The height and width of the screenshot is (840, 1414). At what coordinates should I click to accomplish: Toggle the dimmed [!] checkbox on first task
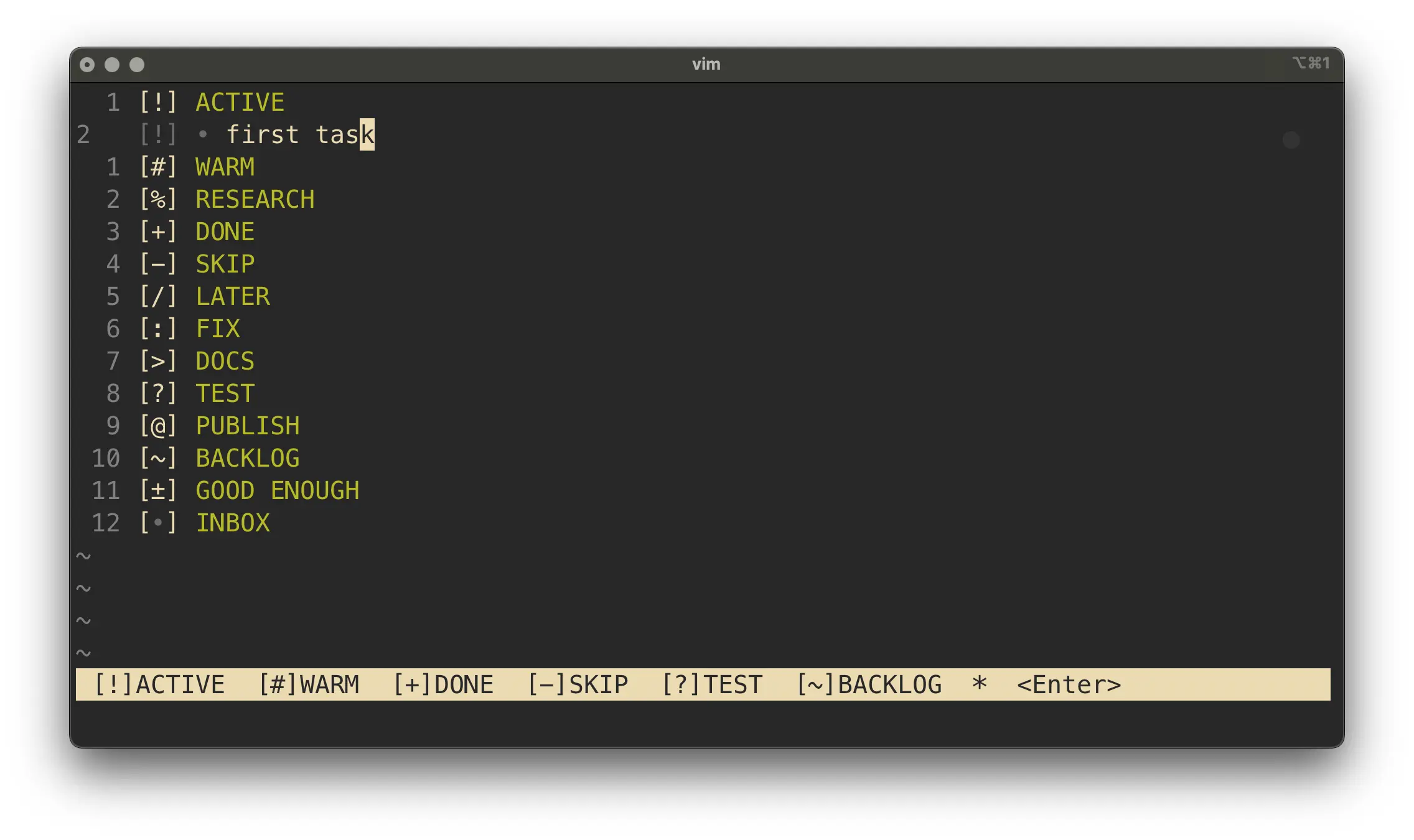(x=158, y=134)
